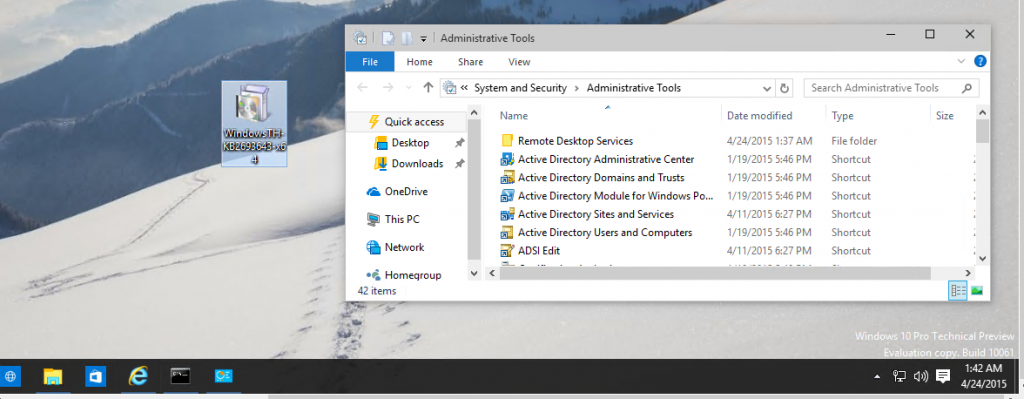The image size is (1024, 399).
Task: Open Network in the navigation pane
Action: coord(404,247)
